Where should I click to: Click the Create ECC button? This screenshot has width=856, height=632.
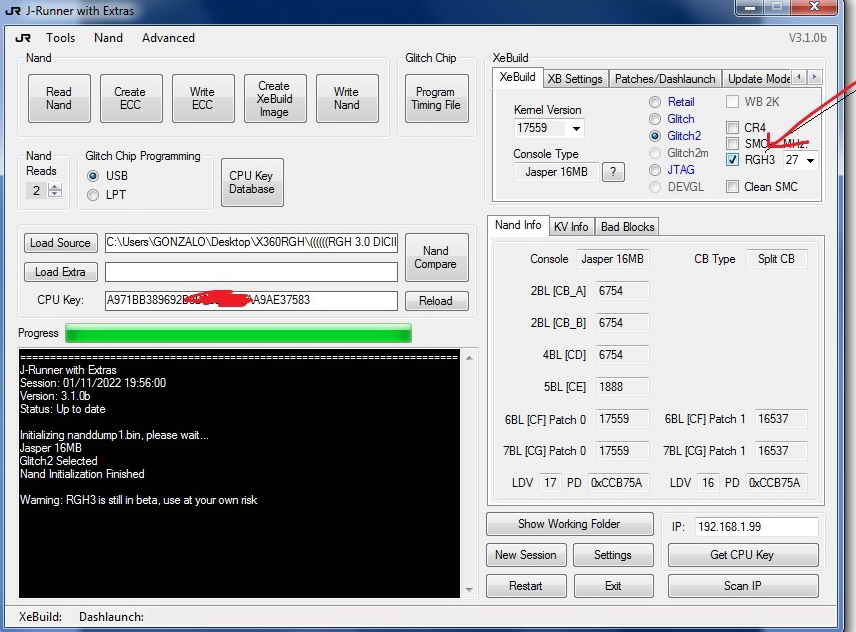pyautogui.click(x=131, y=98)
